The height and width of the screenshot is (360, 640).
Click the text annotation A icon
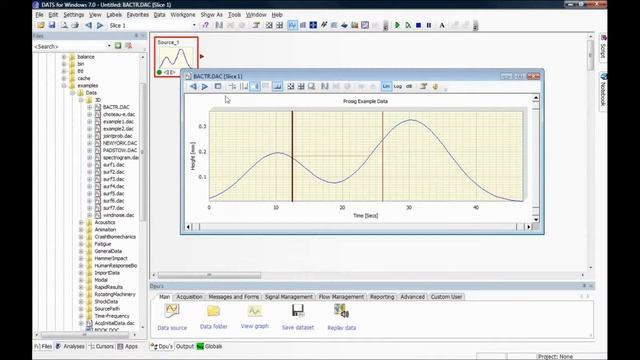tap(442, 25)
